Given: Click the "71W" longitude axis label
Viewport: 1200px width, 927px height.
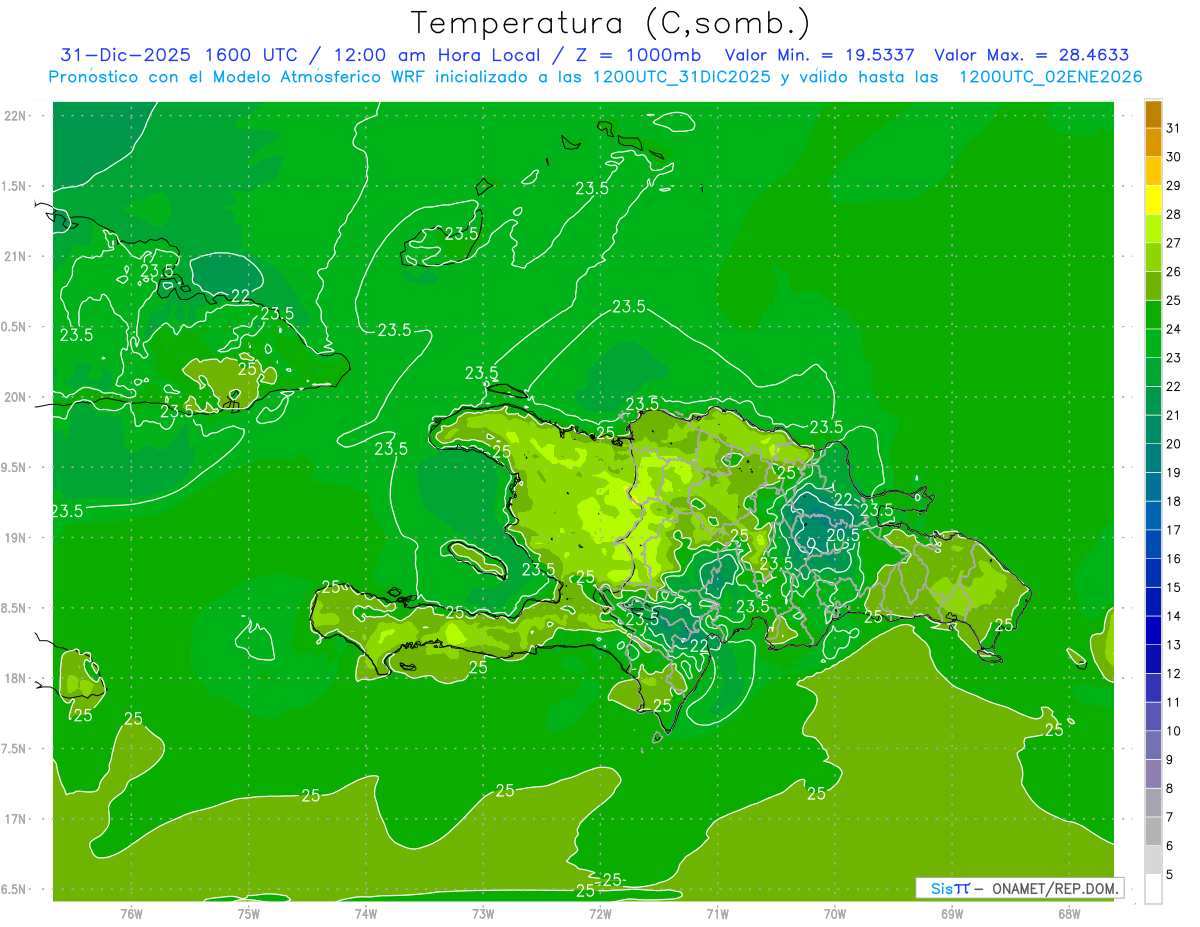Looking at the screenshot, I should 717,914.
